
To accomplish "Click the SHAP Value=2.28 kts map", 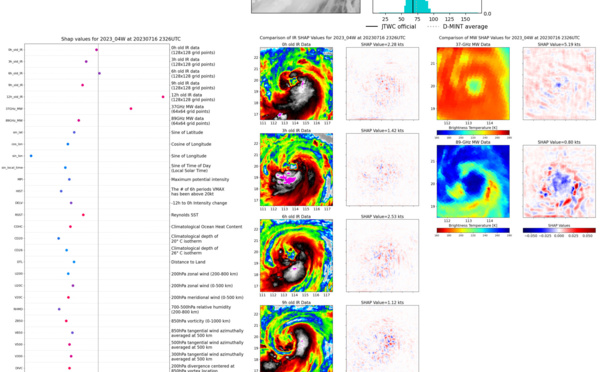I will pyautogui.click(x=382, y=83).
